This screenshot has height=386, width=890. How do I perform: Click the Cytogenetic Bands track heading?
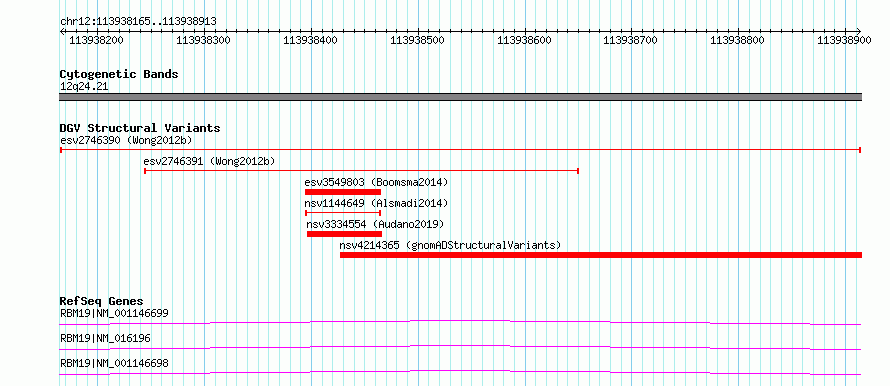click(119, 74)
